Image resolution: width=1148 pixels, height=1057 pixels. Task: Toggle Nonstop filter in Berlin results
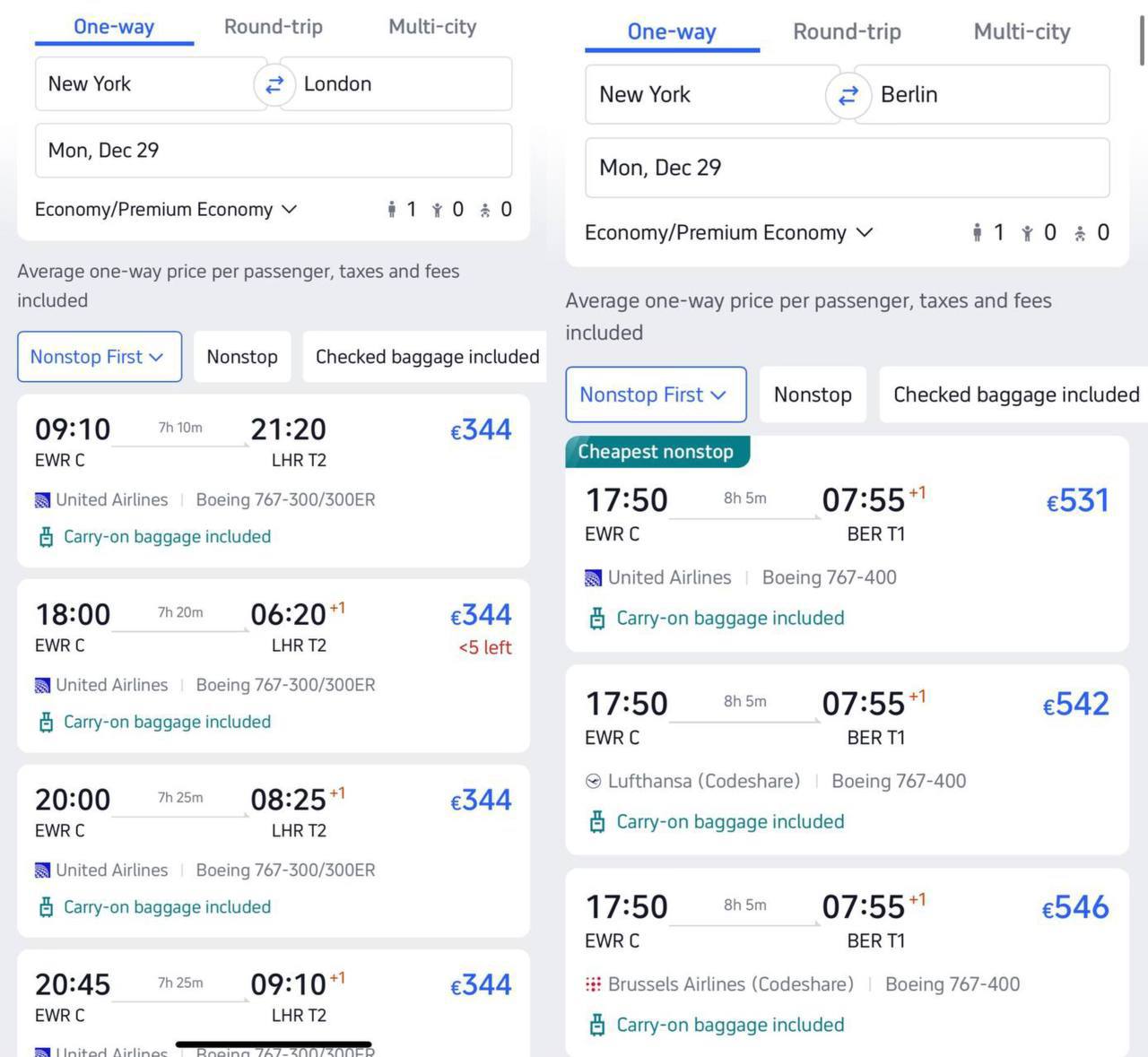(813, 394)
